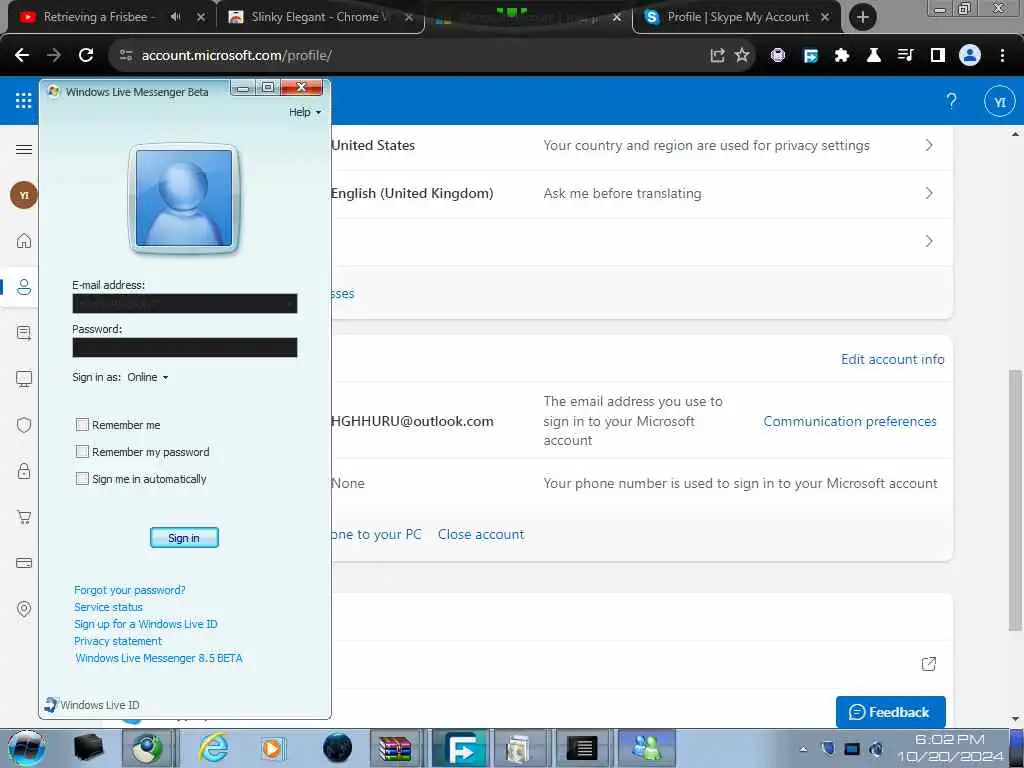Open the Windows Start orb
This screenshot has height=768, width=1024.
(x=27, y=748)
